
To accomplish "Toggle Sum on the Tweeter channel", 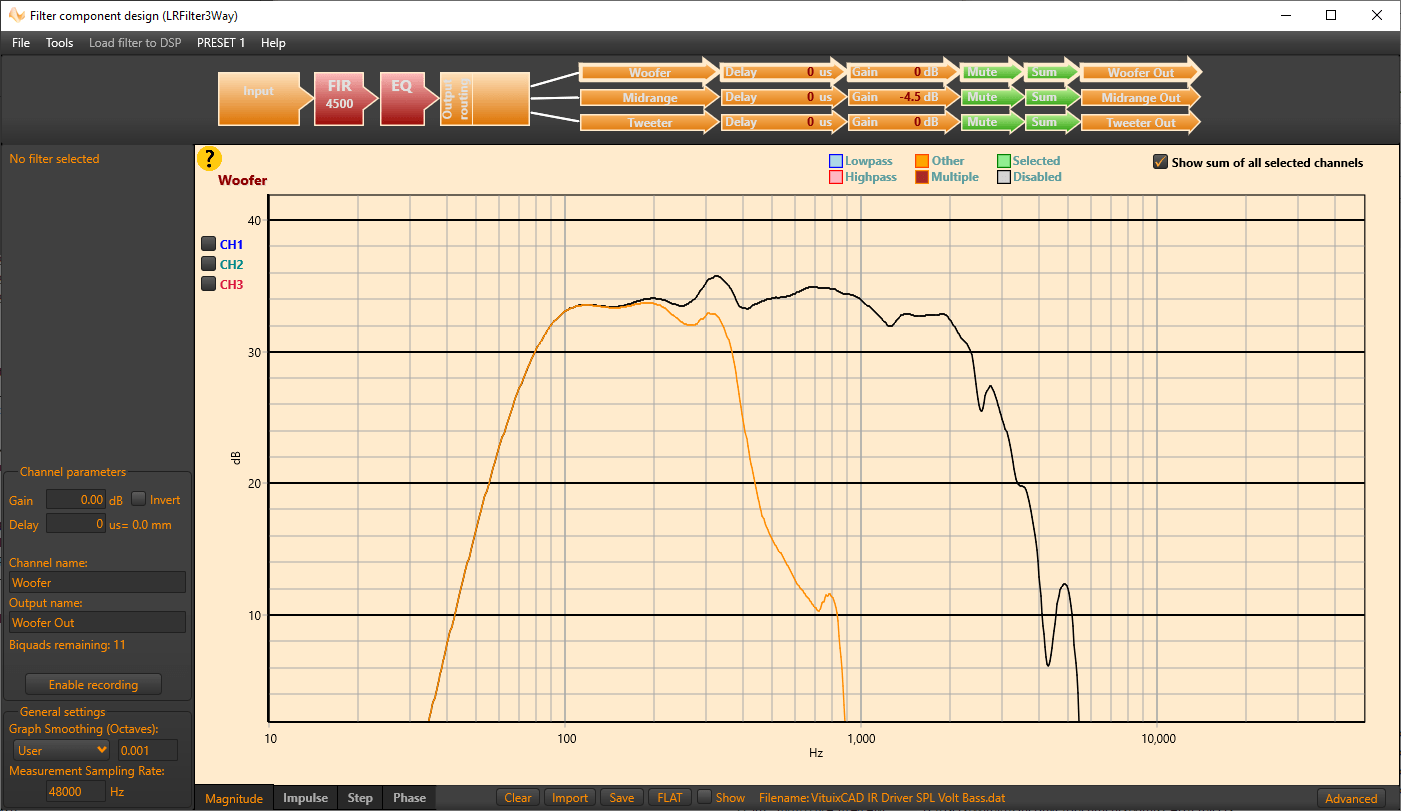I will (1051, 122).
